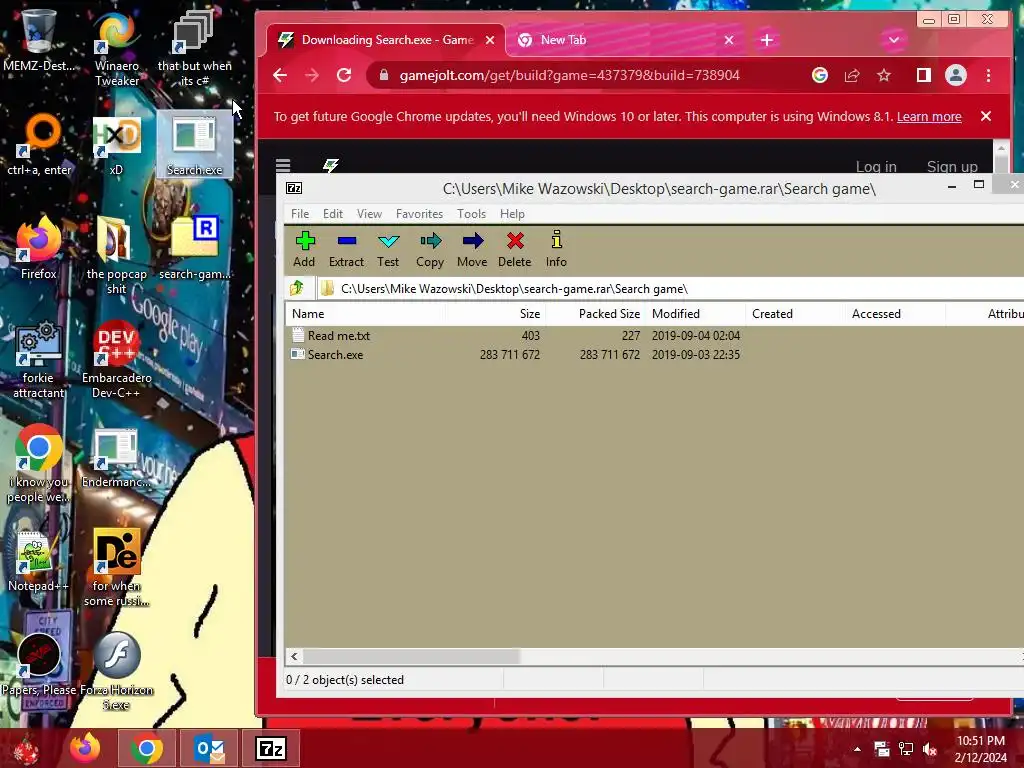Open the Favorites menu in 7-Zip
This screenshot has width=1024, height=768.
[419, 214]
